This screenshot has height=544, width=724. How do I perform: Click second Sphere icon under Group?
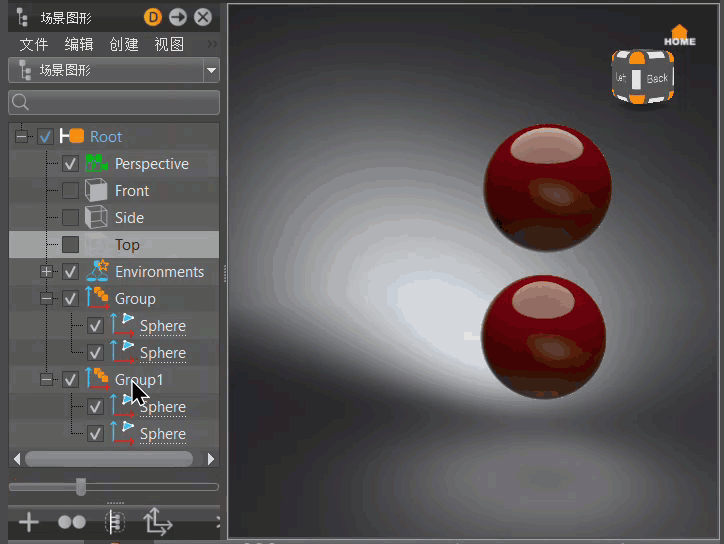click(122, 352)
